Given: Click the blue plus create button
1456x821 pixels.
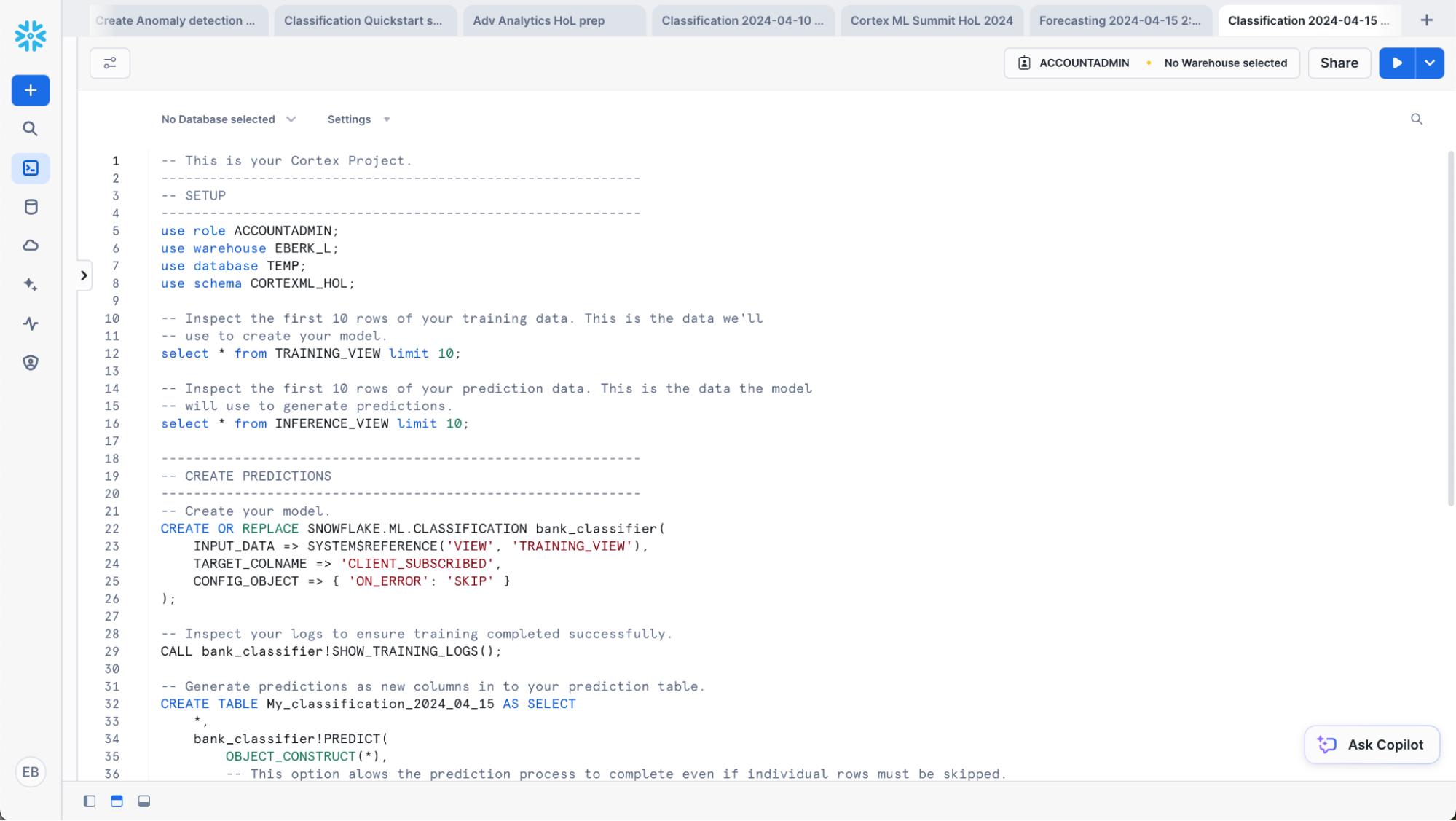Looking at the screenshot, I should point(31,90).
